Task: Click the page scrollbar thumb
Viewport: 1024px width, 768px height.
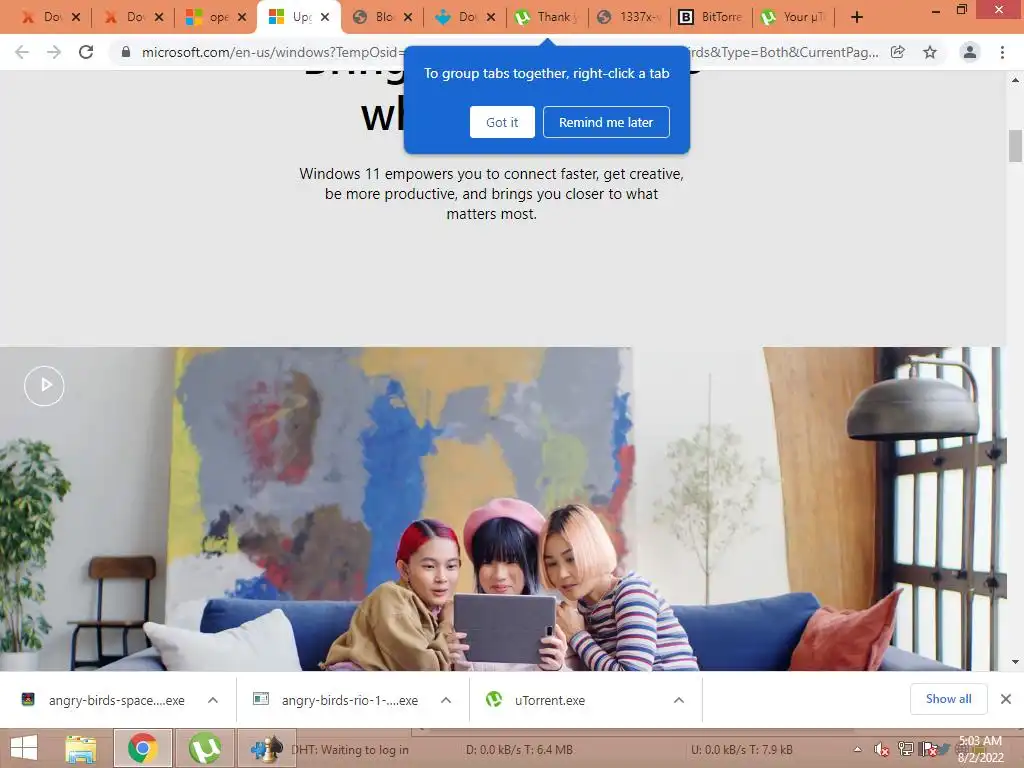Action: point(1015,146)
